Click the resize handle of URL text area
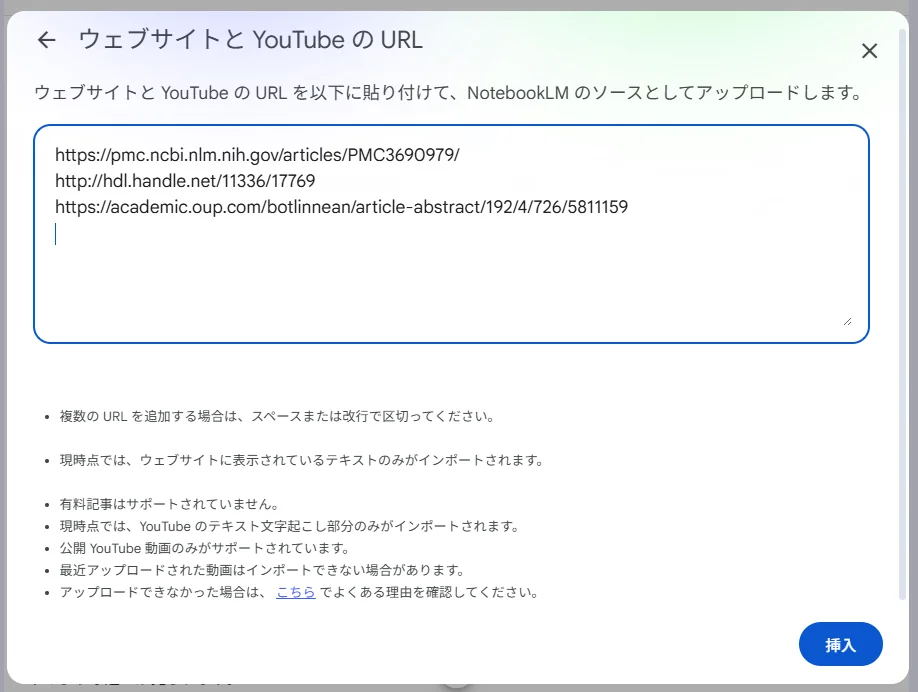Screen dimensions: 918x692 (x=846, y=320)
